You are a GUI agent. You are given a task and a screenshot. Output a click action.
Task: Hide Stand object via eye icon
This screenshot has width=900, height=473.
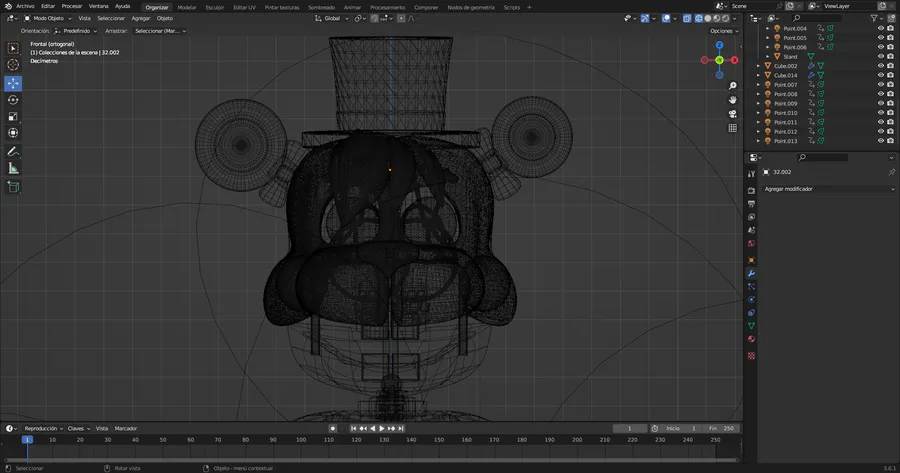(880, 56)
